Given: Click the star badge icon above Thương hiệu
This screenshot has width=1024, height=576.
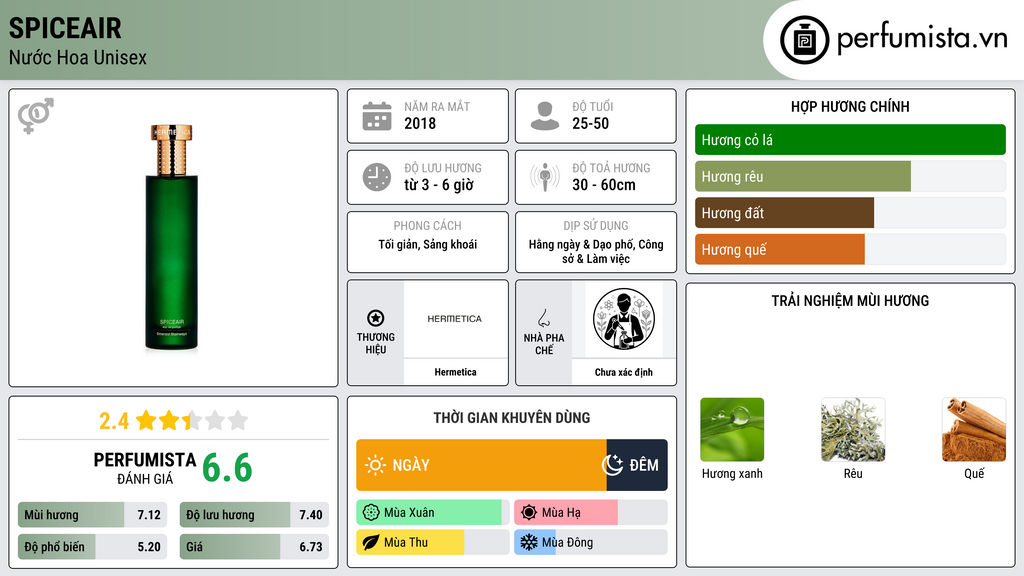Looking at the screenshot, I should [x=376, y=318].
